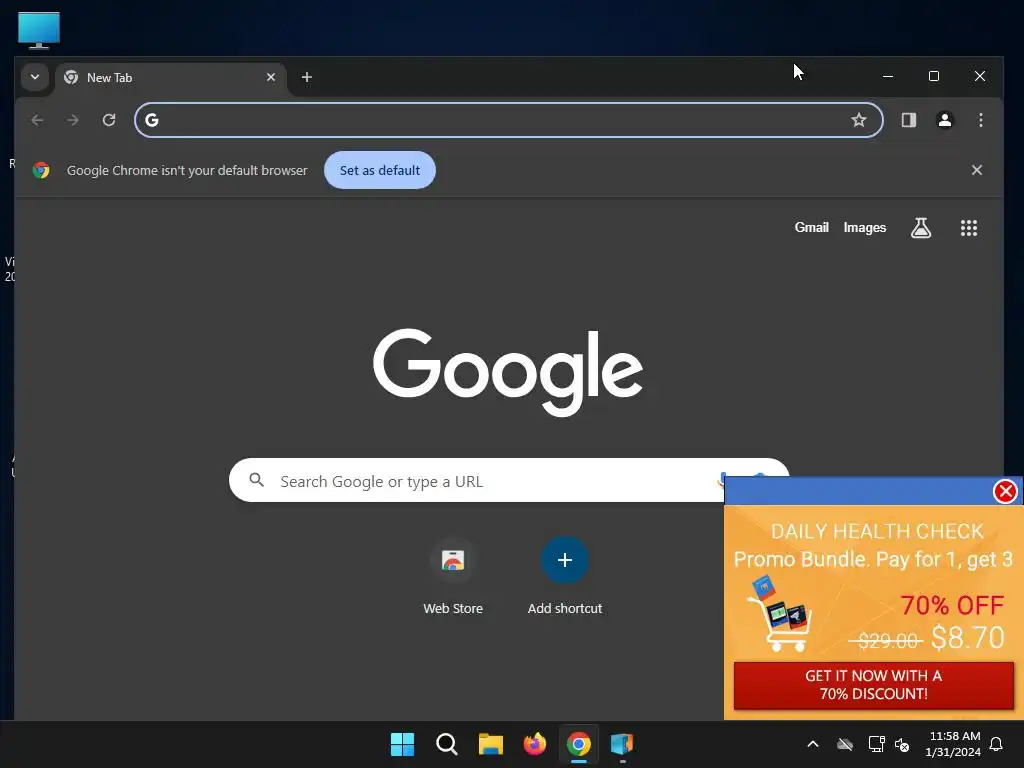
Task: Click the Google logo
Action: click(508, 372)
